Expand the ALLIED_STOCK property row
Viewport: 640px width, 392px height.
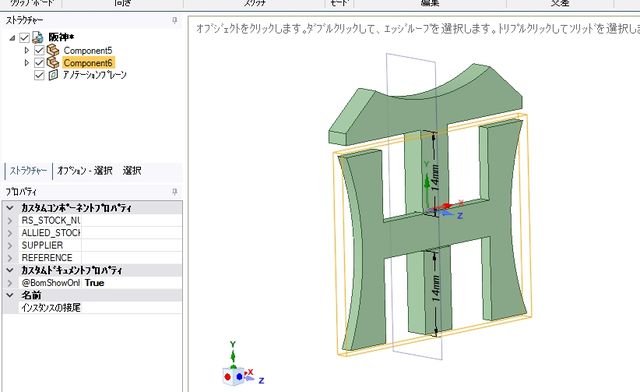[10, 233]
